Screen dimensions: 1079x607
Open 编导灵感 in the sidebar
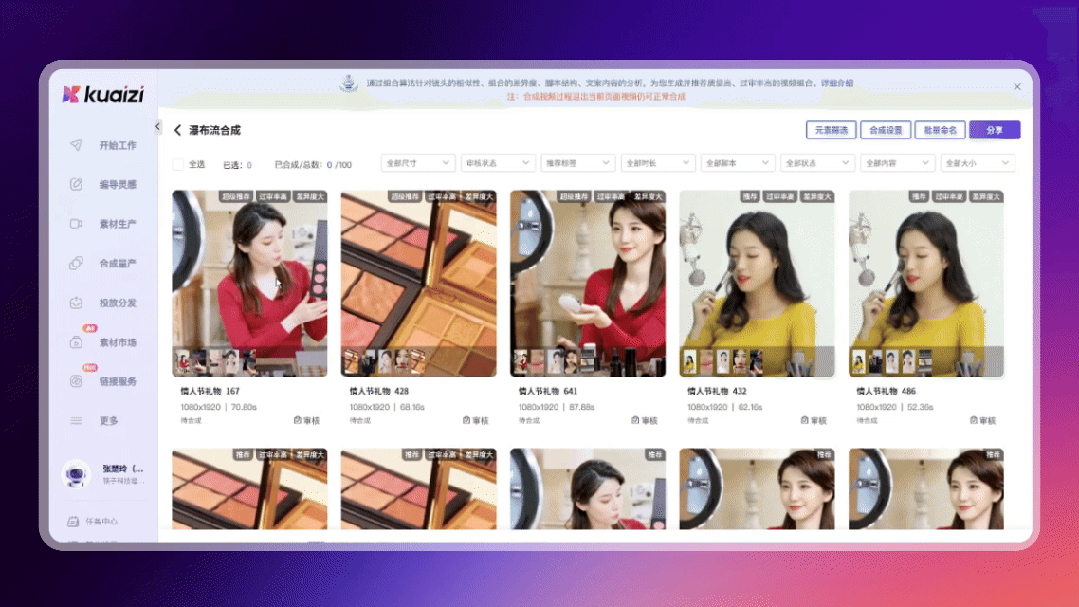(118, 184)
